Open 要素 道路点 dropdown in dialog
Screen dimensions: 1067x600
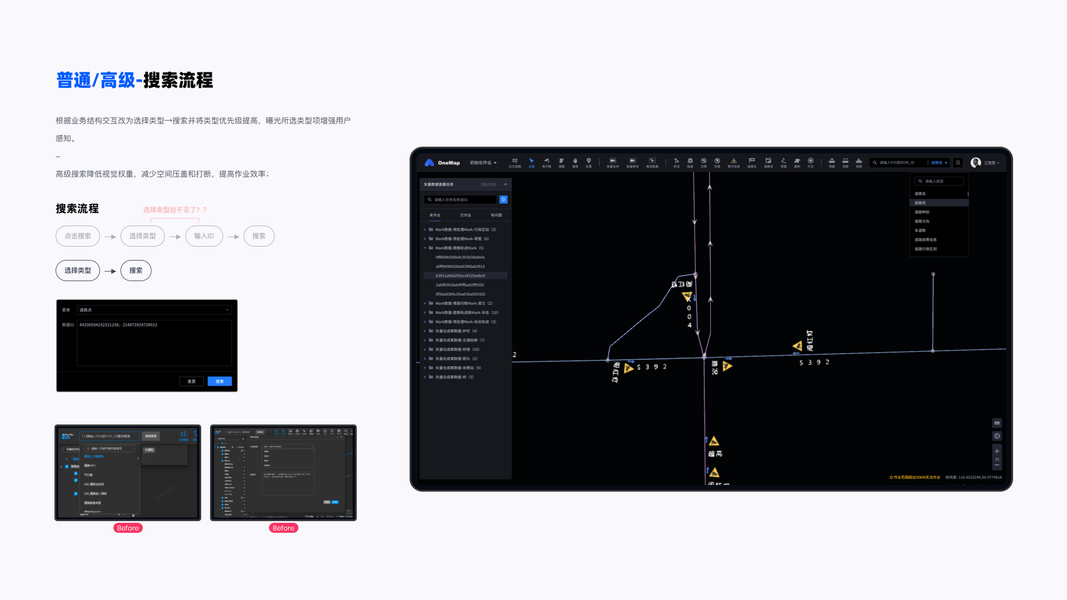154,310
